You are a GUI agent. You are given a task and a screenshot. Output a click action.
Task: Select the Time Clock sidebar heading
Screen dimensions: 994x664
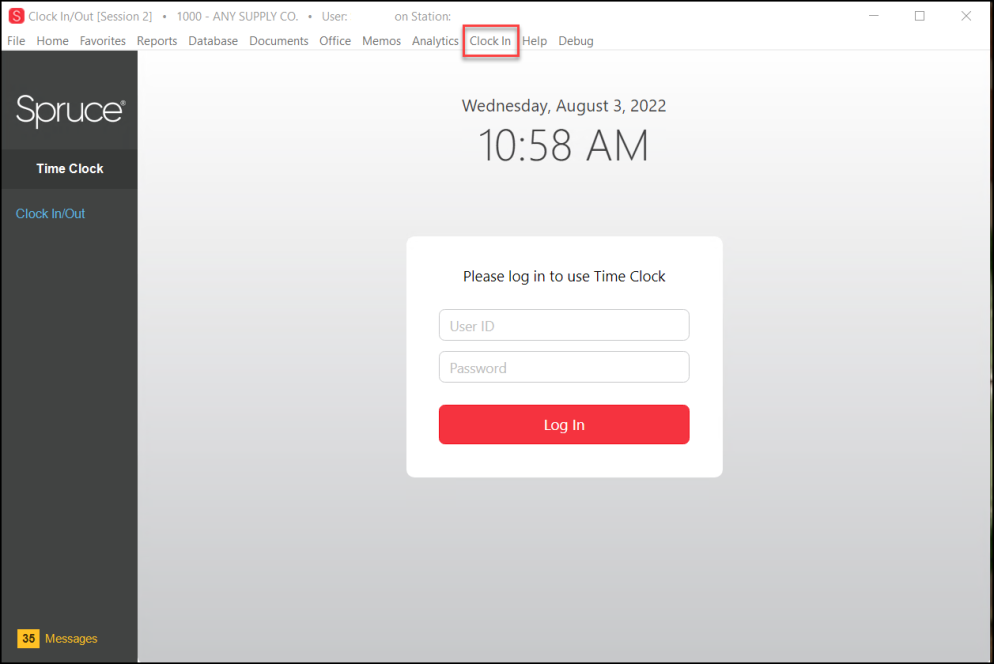(70, 169)
